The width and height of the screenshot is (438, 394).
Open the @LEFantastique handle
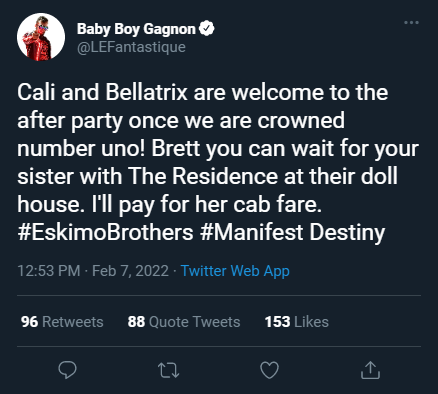pos(131,47)
